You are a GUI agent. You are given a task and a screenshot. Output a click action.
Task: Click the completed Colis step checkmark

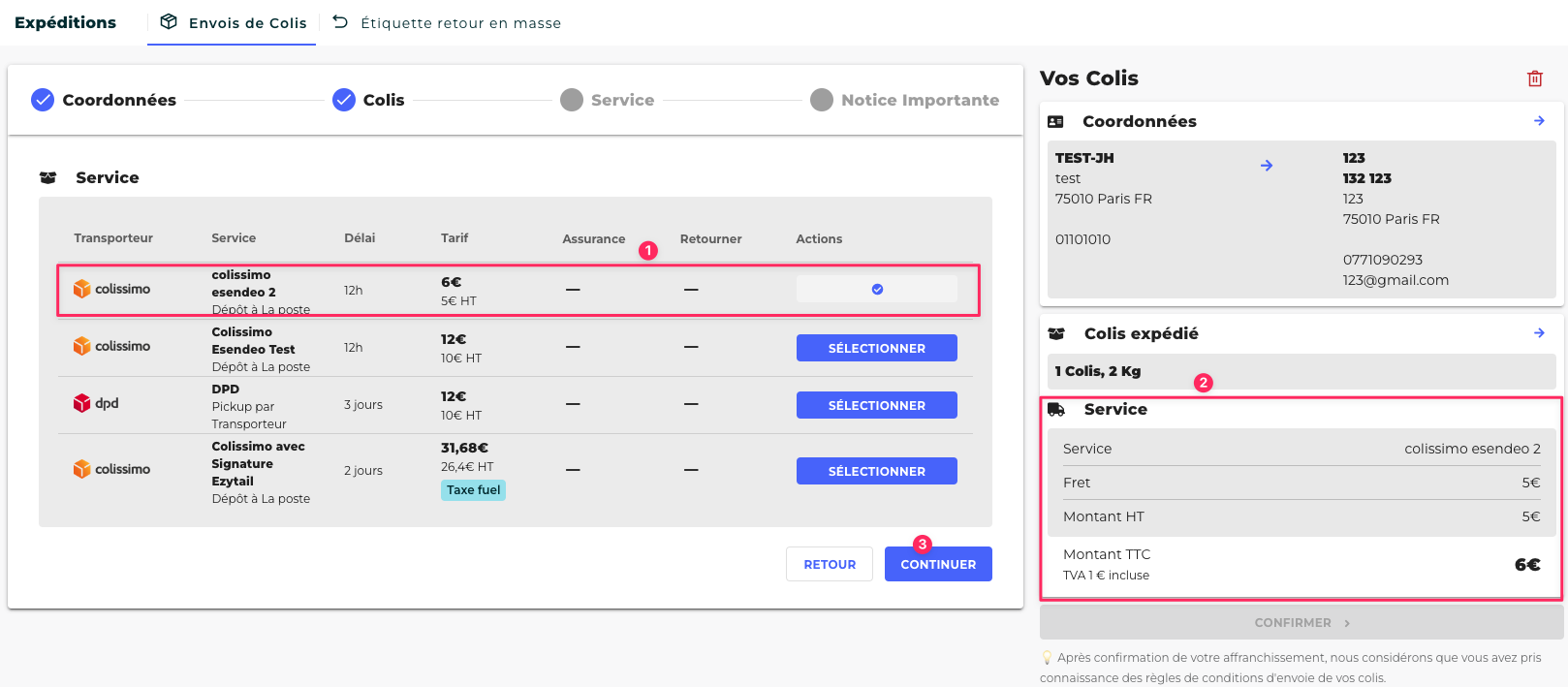pyautogui.click(x=344, y=100)
